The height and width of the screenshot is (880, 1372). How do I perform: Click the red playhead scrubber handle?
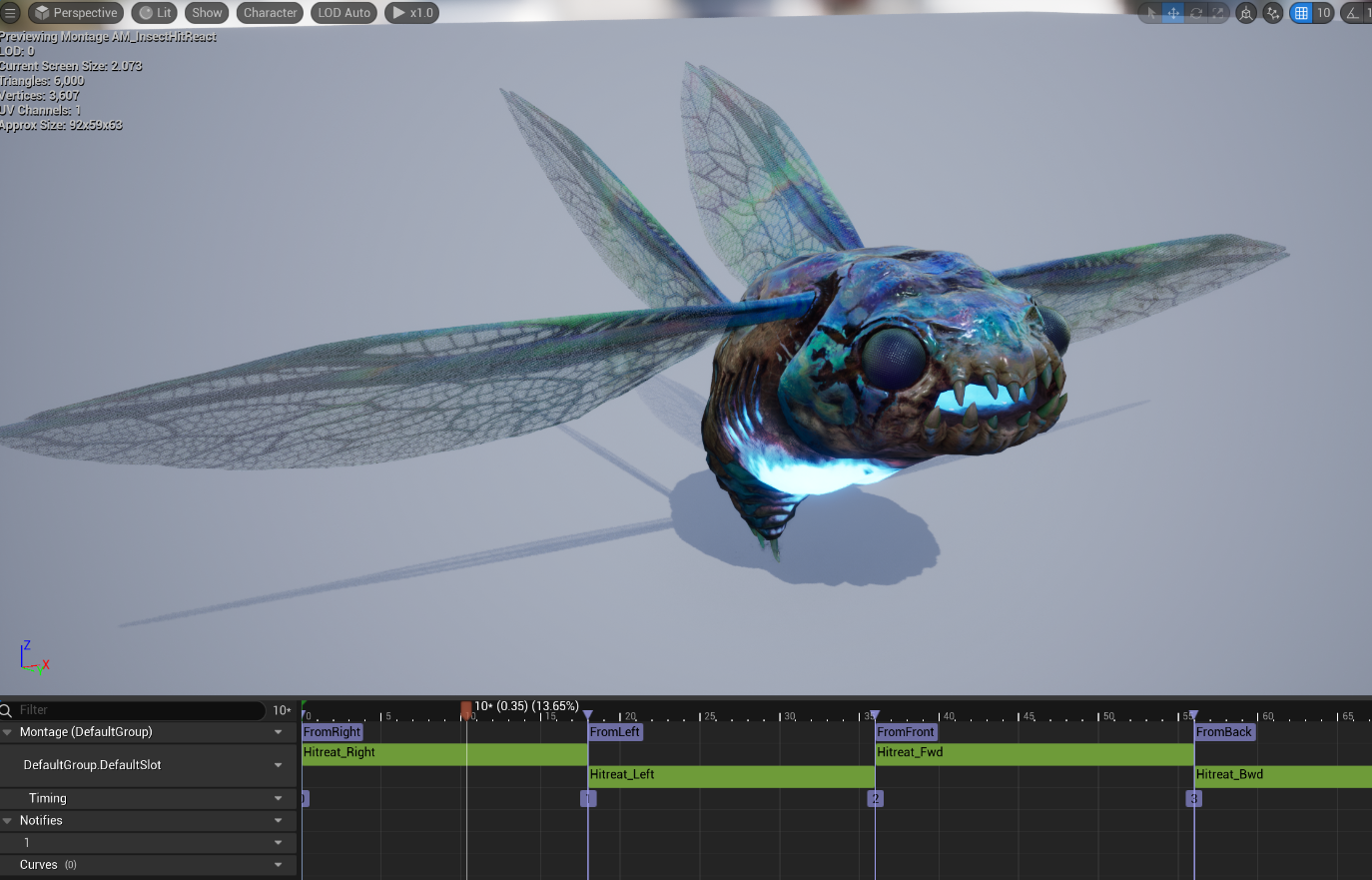466,709
